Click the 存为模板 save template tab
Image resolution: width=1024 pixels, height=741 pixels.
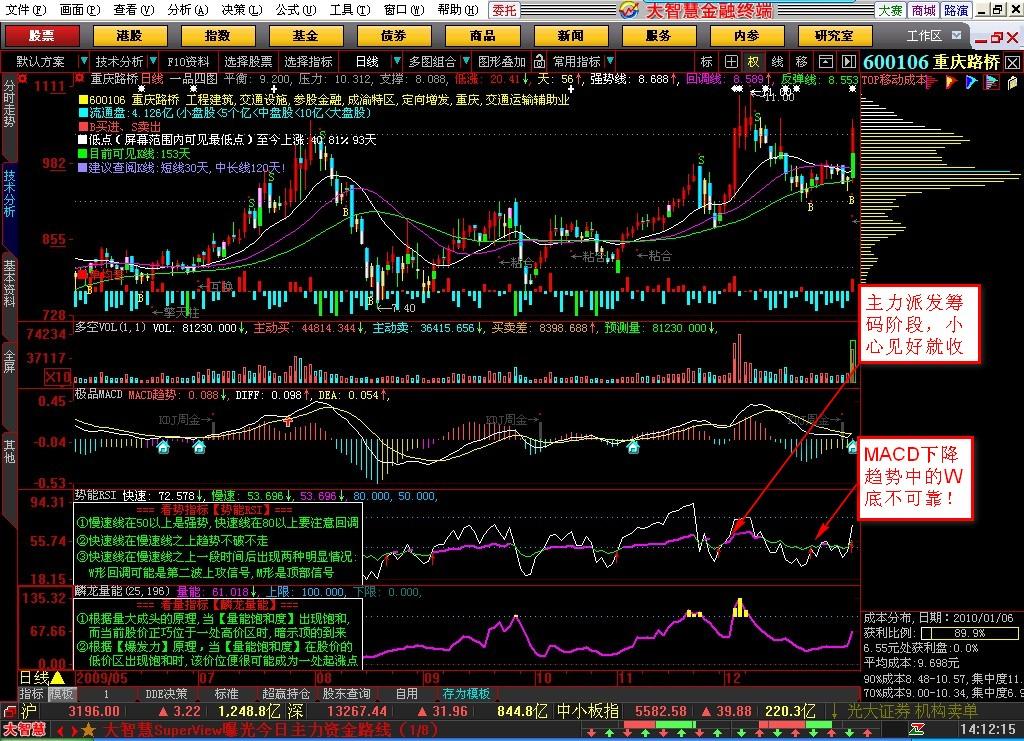click(466, 693)
